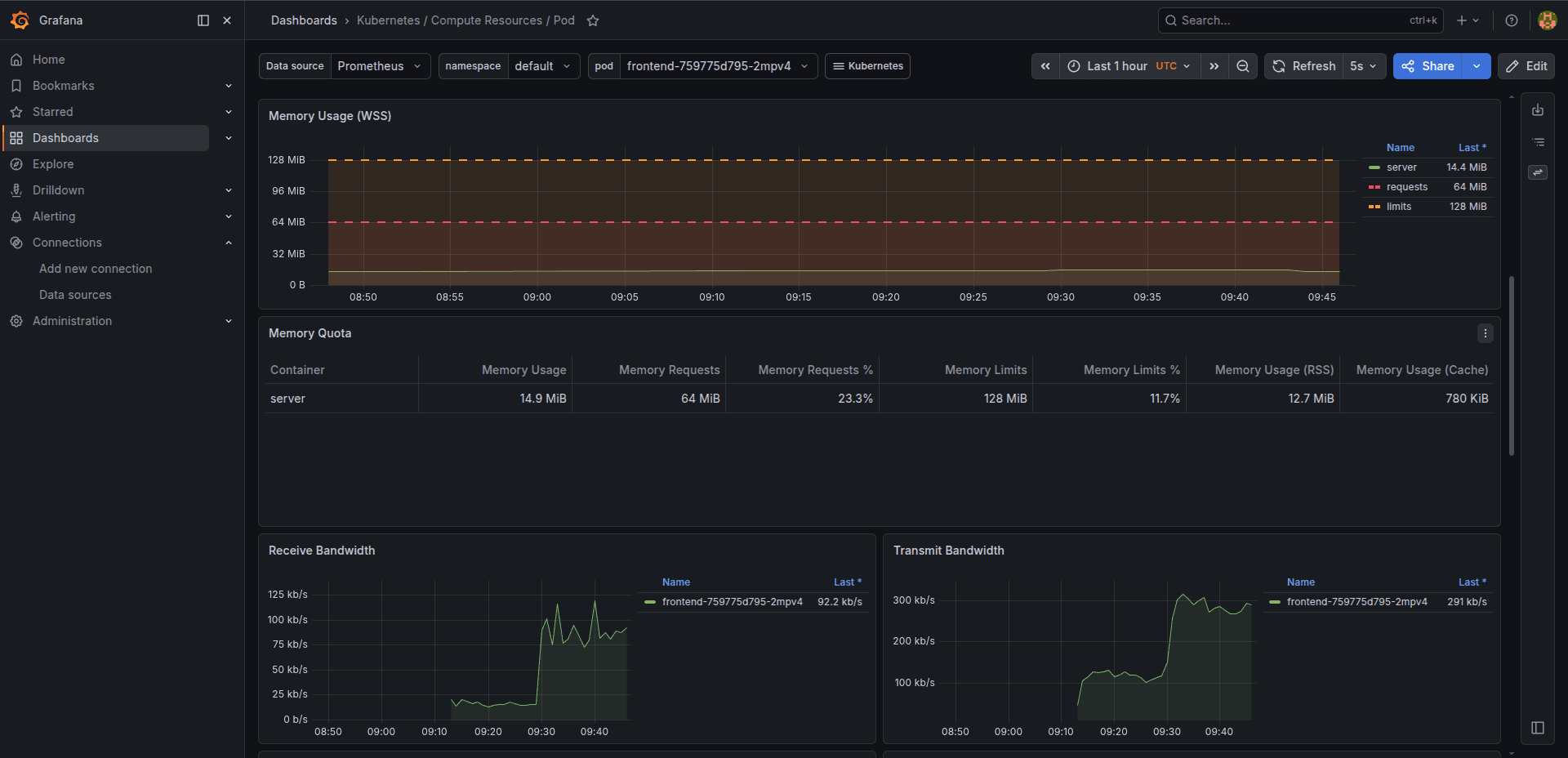Toggle requests series in Memory Usage legend
1568x758 pixels.
(x=1407, y=187)
